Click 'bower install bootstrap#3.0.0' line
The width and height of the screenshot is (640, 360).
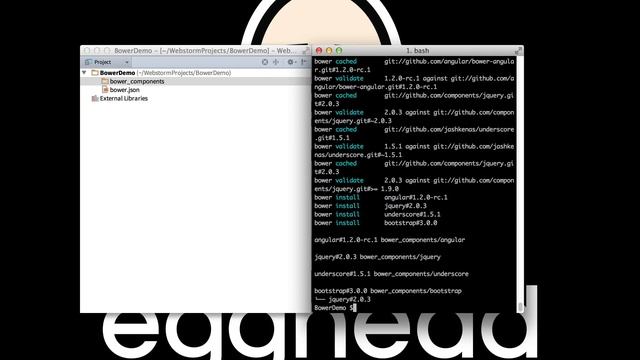pos(376,223)
